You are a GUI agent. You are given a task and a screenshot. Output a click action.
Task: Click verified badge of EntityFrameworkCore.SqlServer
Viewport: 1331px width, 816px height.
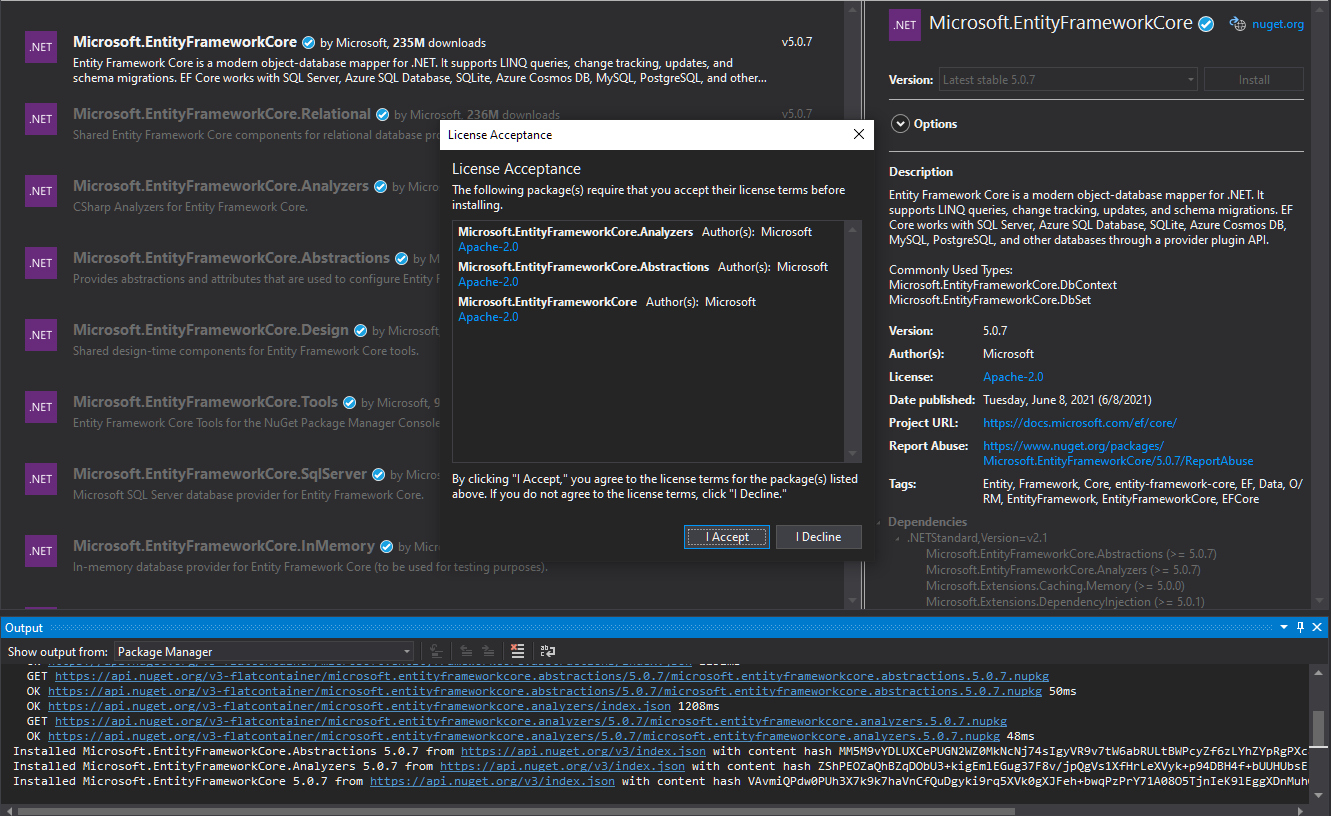click(378, 475)
